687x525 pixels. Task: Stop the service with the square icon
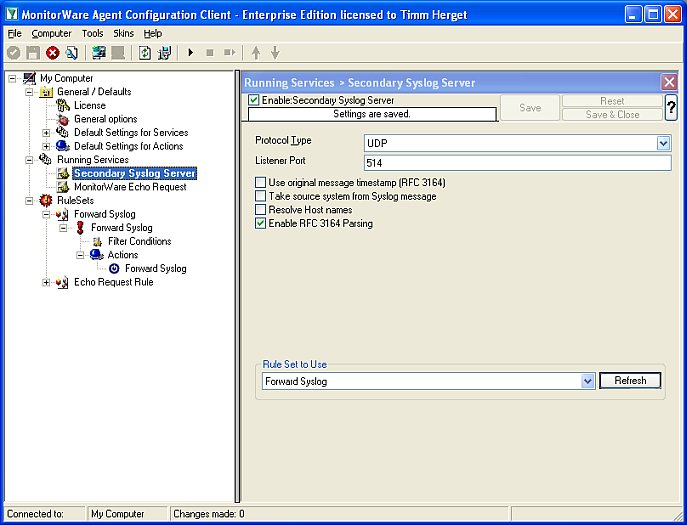(x=210, y=53)
